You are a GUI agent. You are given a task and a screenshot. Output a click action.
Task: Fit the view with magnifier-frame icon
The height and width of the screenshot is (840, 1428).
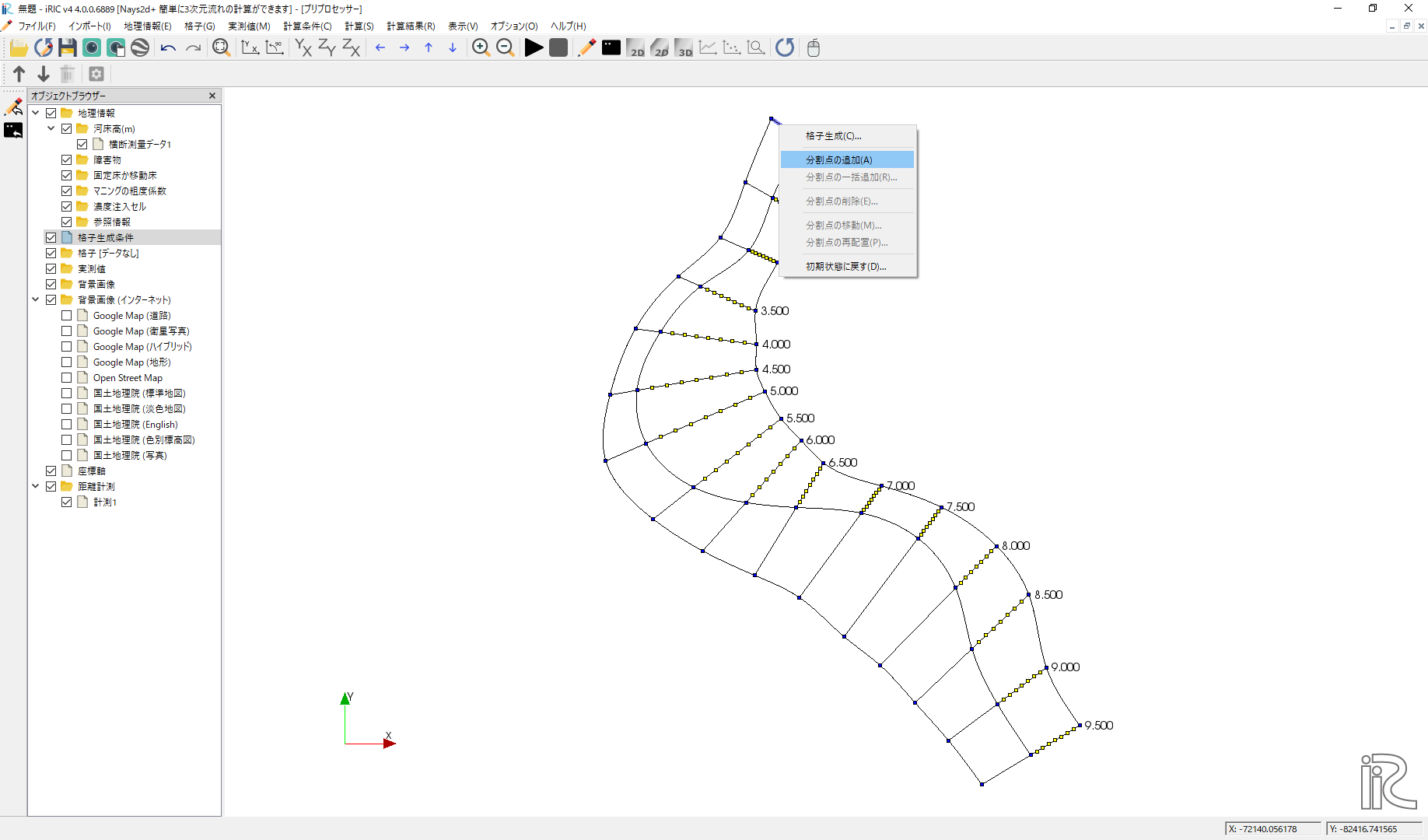[x=222, y=48]
